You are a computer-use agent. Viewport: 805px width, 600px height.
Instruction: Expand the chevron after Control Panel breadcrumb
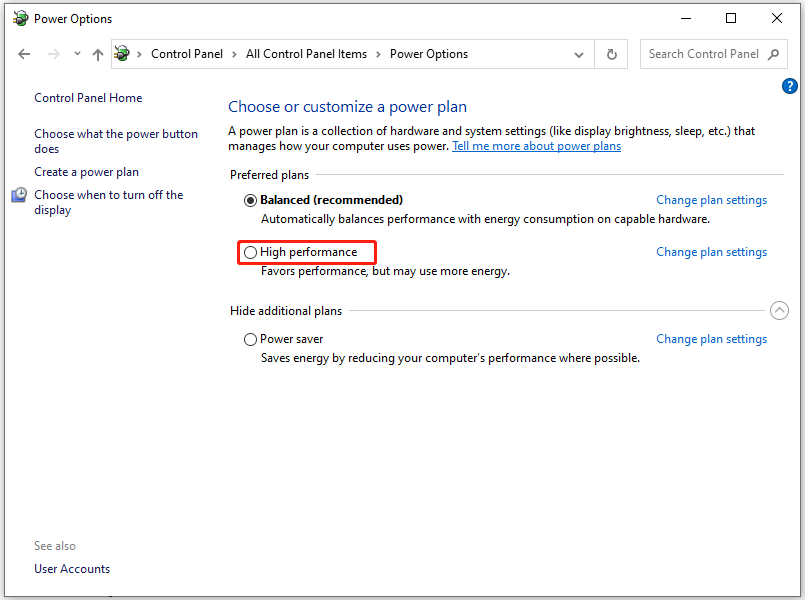pos(234,54)
